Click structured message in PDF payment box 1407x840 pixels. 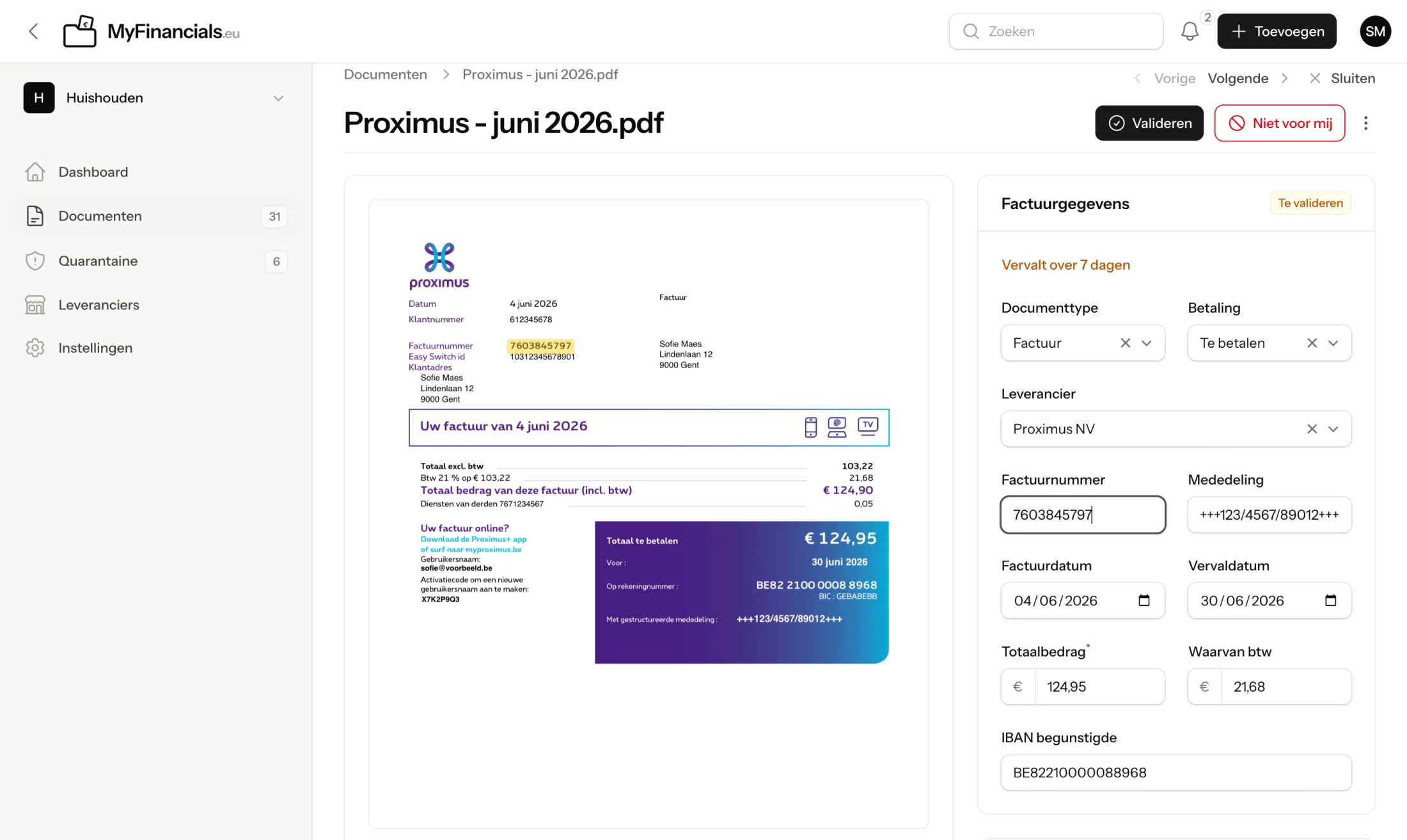point(789,619)
